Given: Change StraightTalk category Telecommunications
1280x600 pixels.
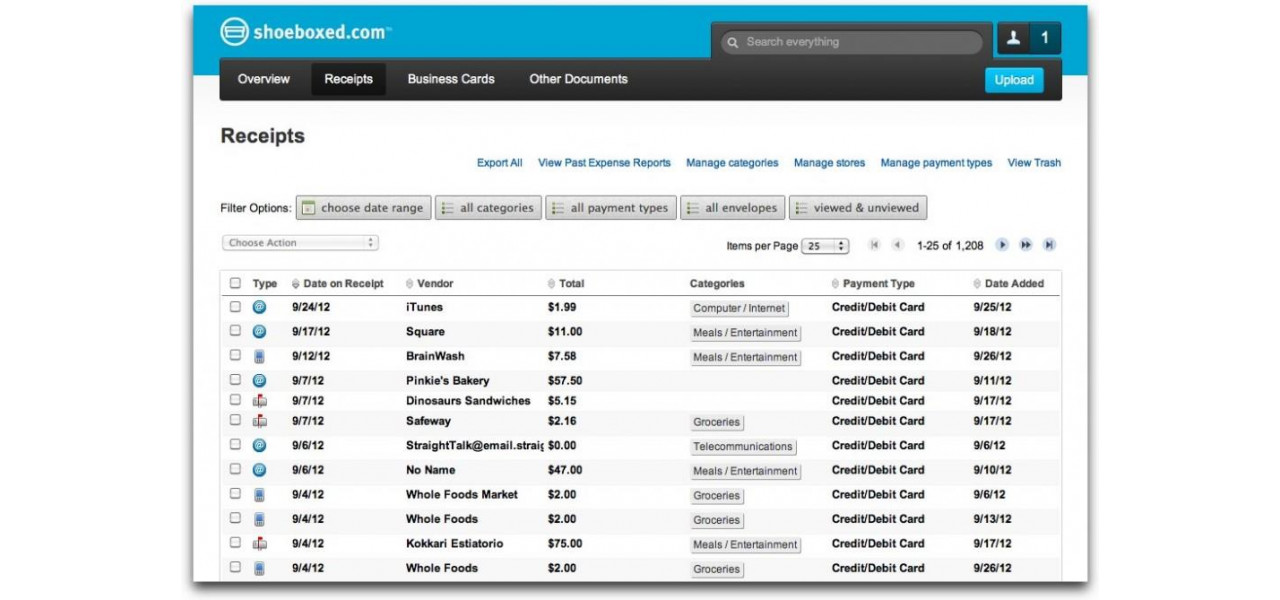Looking at the screenshot, I should pyautogui.click(x=743, y=447).
